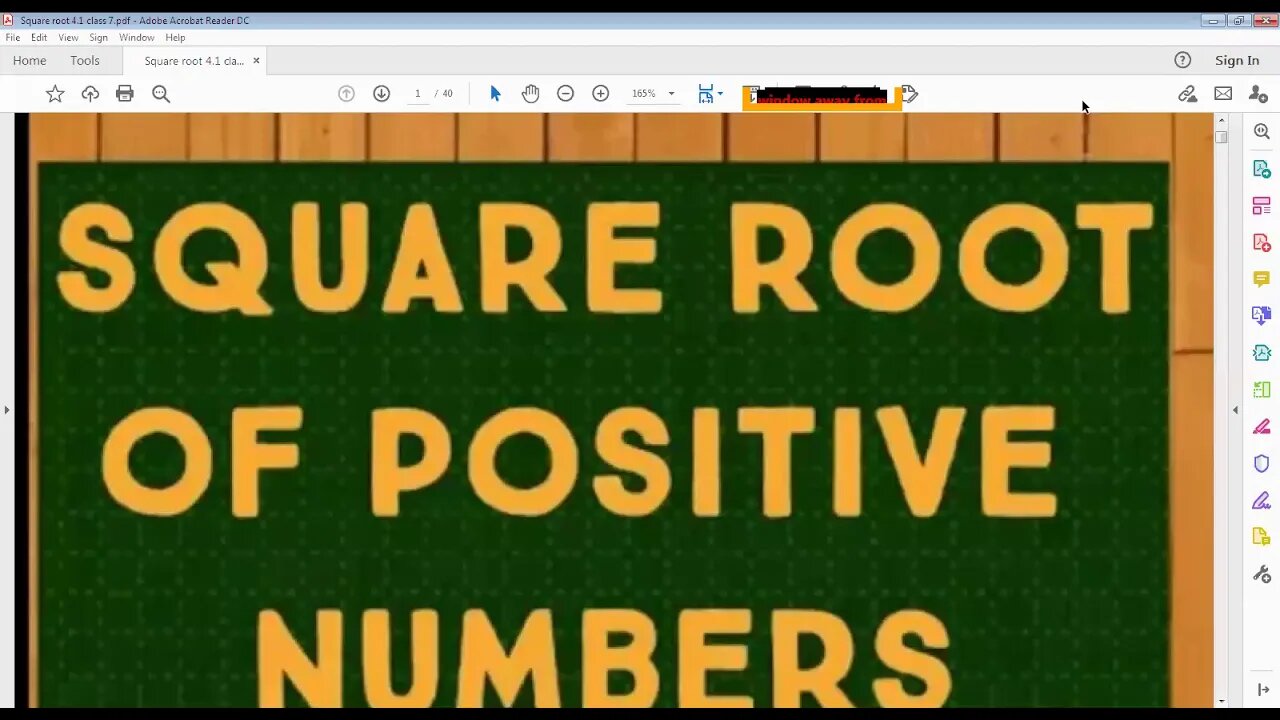Open Organize Pages tool in right pane
1280x720 pixels.
(x=1262, y=206)
